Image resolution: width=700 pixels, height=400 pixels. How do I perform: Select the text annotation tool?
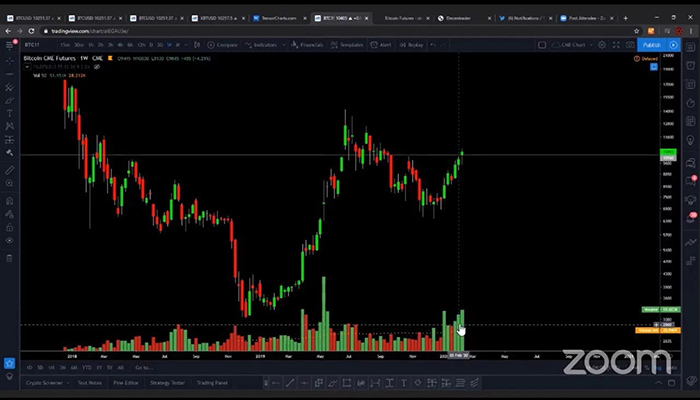(x=9, y=113)
